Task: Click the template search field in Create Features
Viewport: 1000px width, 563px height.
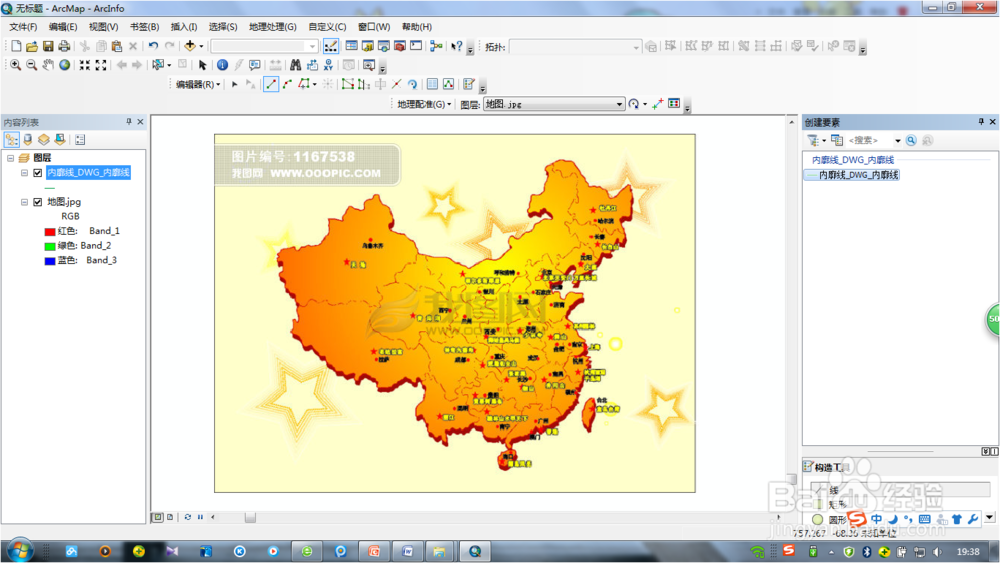Action: coord(870,140)
